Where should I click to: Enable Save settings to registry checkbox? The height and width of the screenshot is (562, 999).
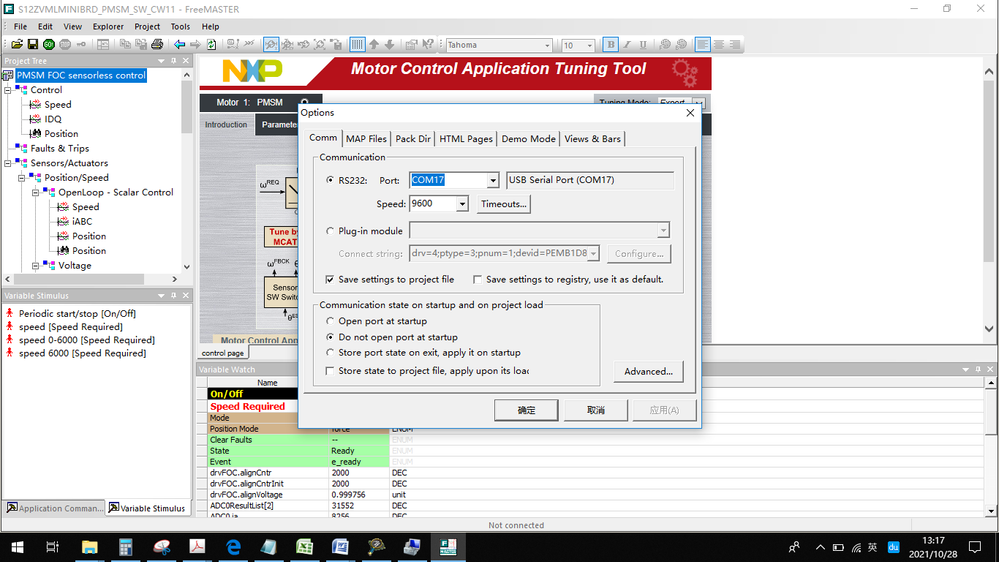click(x=477, y=279)
